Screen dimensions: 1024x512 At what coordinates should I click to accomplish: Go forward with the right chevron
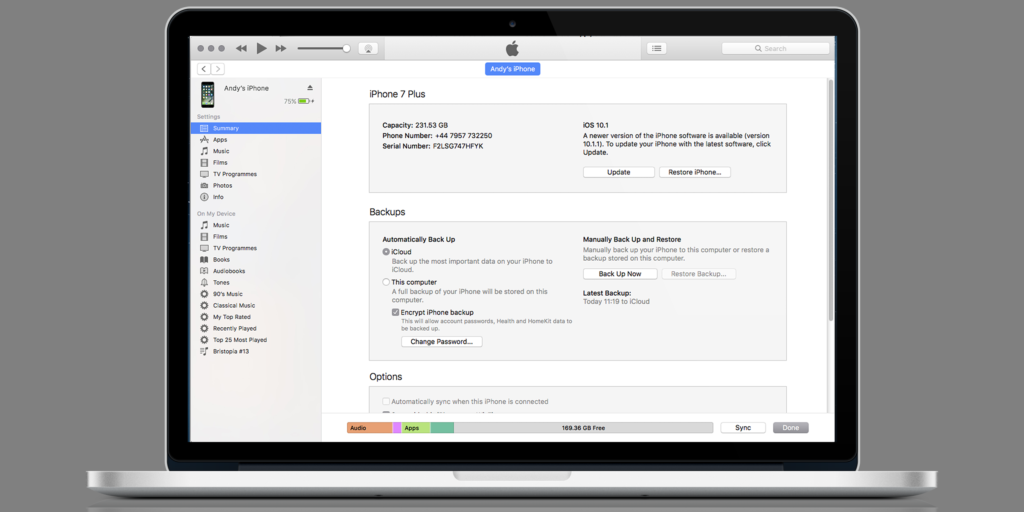pyautogui.click(x=217, y=69)
